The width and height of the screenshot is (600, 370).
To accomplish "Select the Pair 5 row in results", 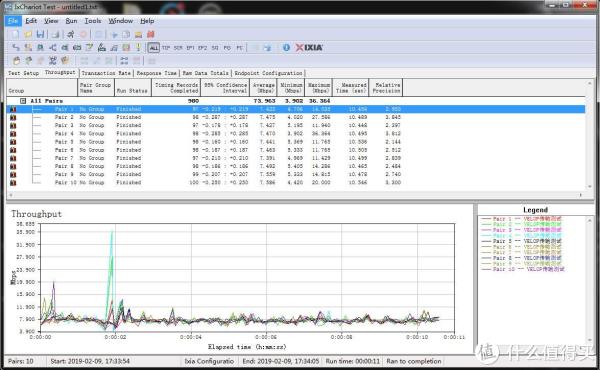I will 295,142.
